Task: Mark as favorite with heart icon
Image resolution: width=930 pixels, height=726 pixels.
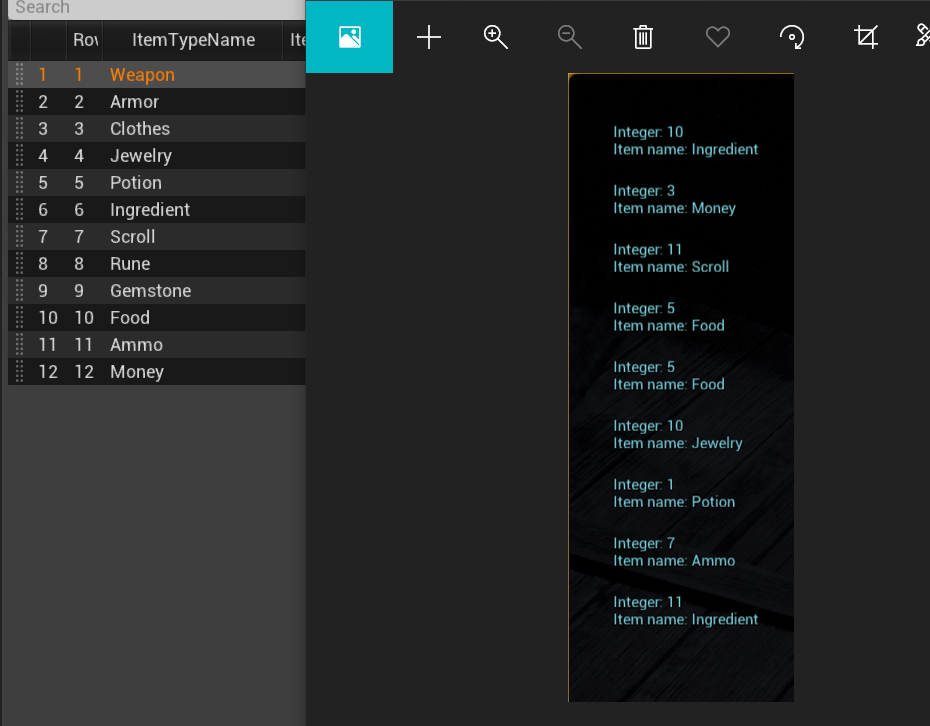Action: (718, 37)
